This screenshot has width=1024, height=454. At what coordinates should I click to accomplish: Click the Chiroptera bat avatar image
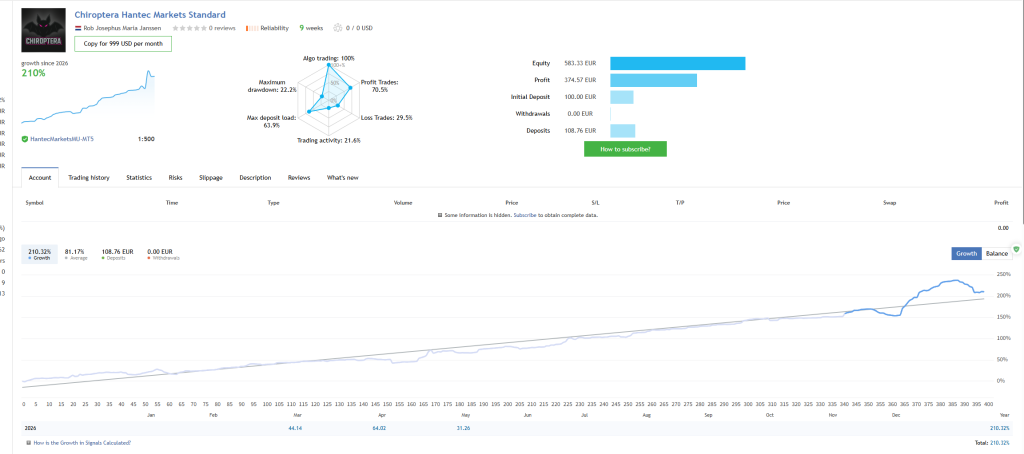click(44, 30)
